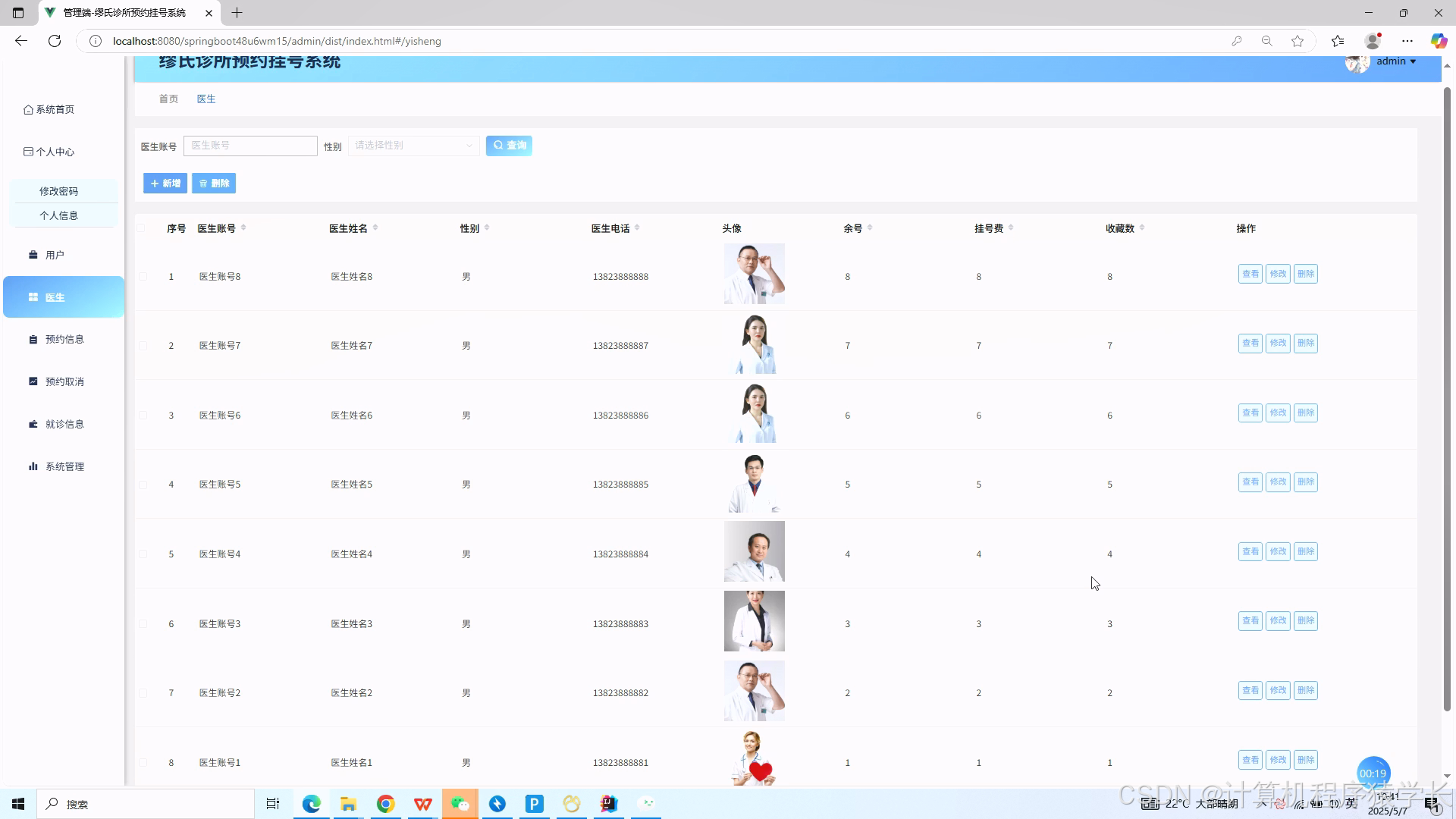Viewport: 1456px width, 819px height.
Task: Click the blue Add new button
Action: click(165, 184)
